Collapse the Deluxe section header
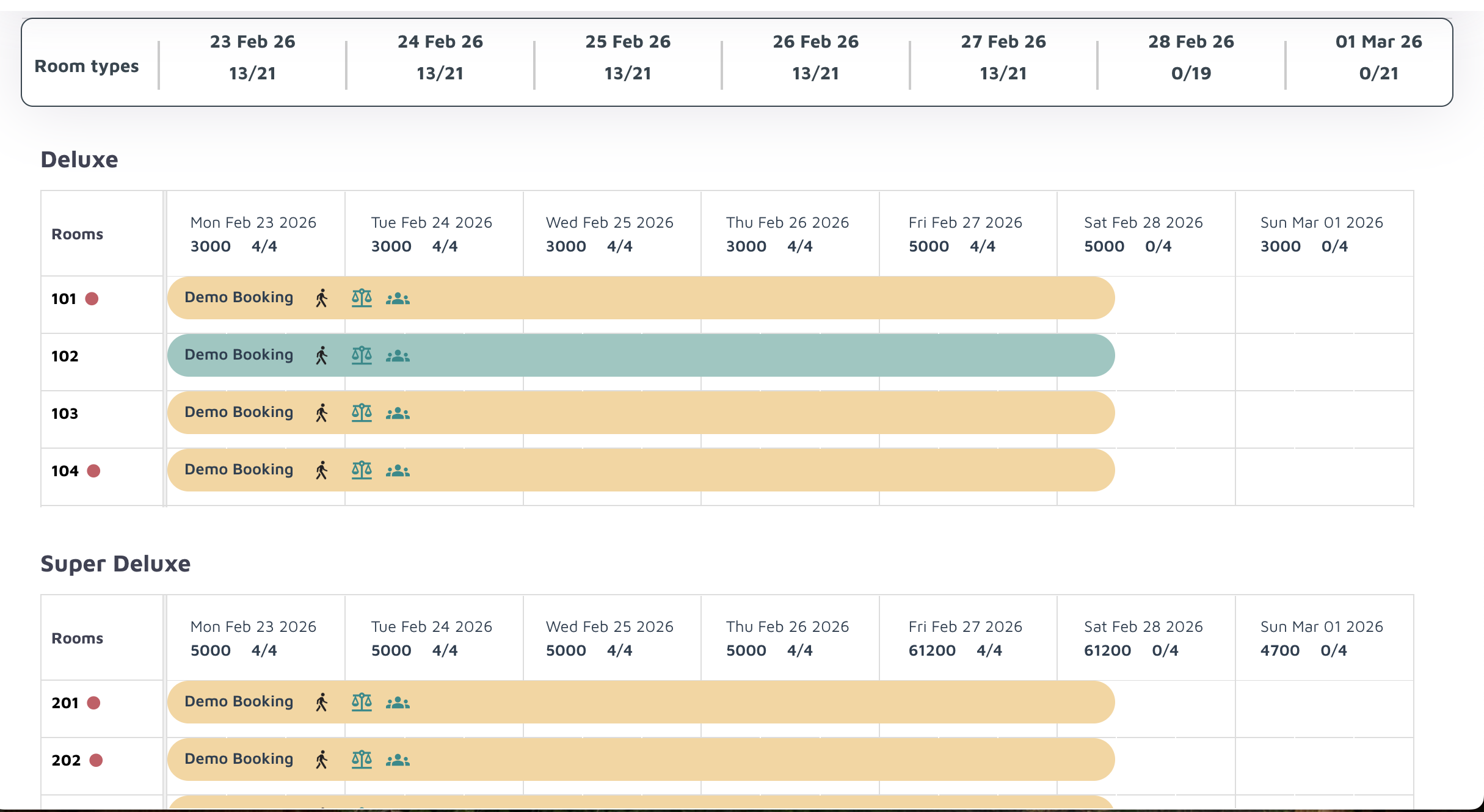This screenshot has height=812, width=1484. pos(79,159)
